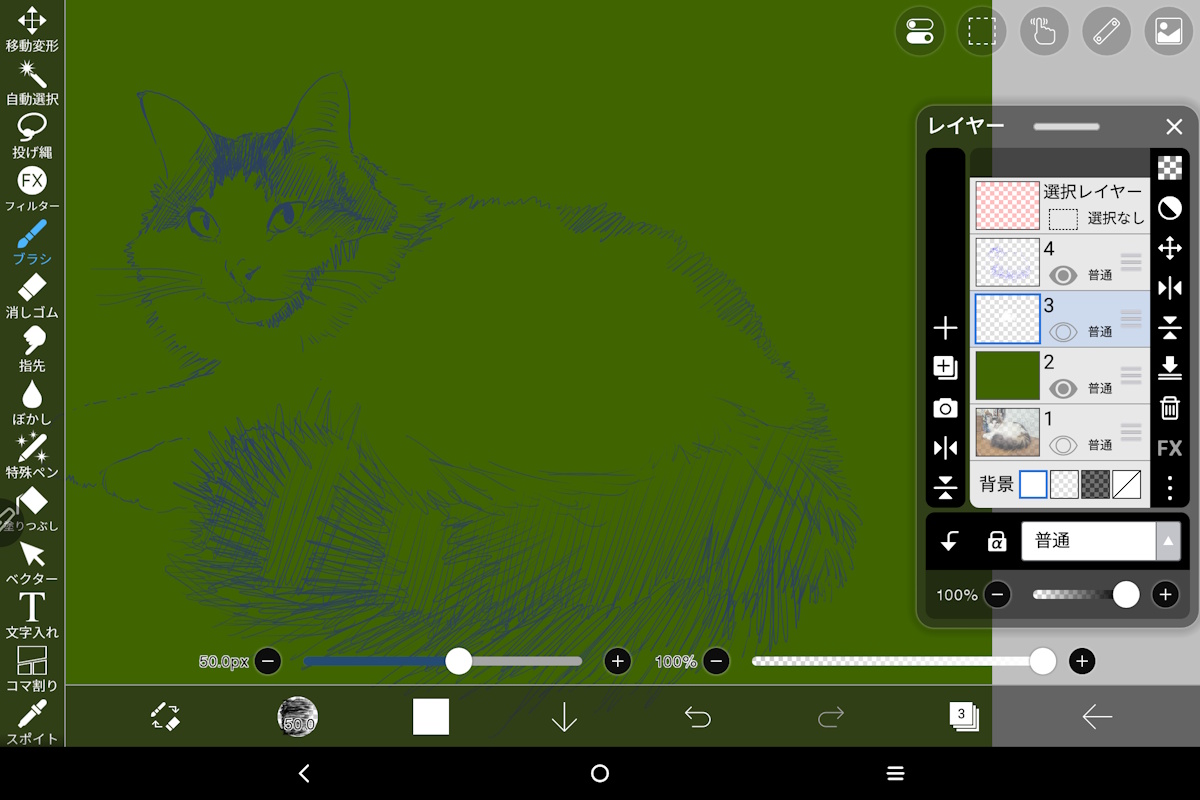The image size is (1200, 800).
Task: Open the three-dot layer options menu
Action: click(1169, 488)
